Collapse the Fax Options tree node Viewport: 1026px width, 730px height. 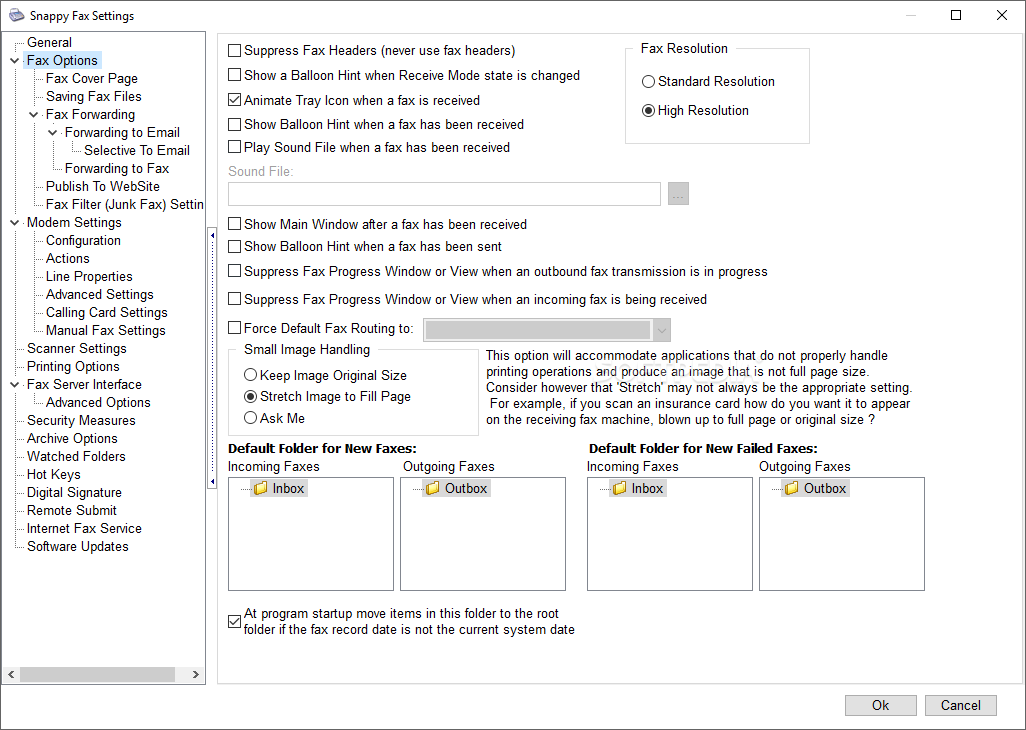(14, 61)
